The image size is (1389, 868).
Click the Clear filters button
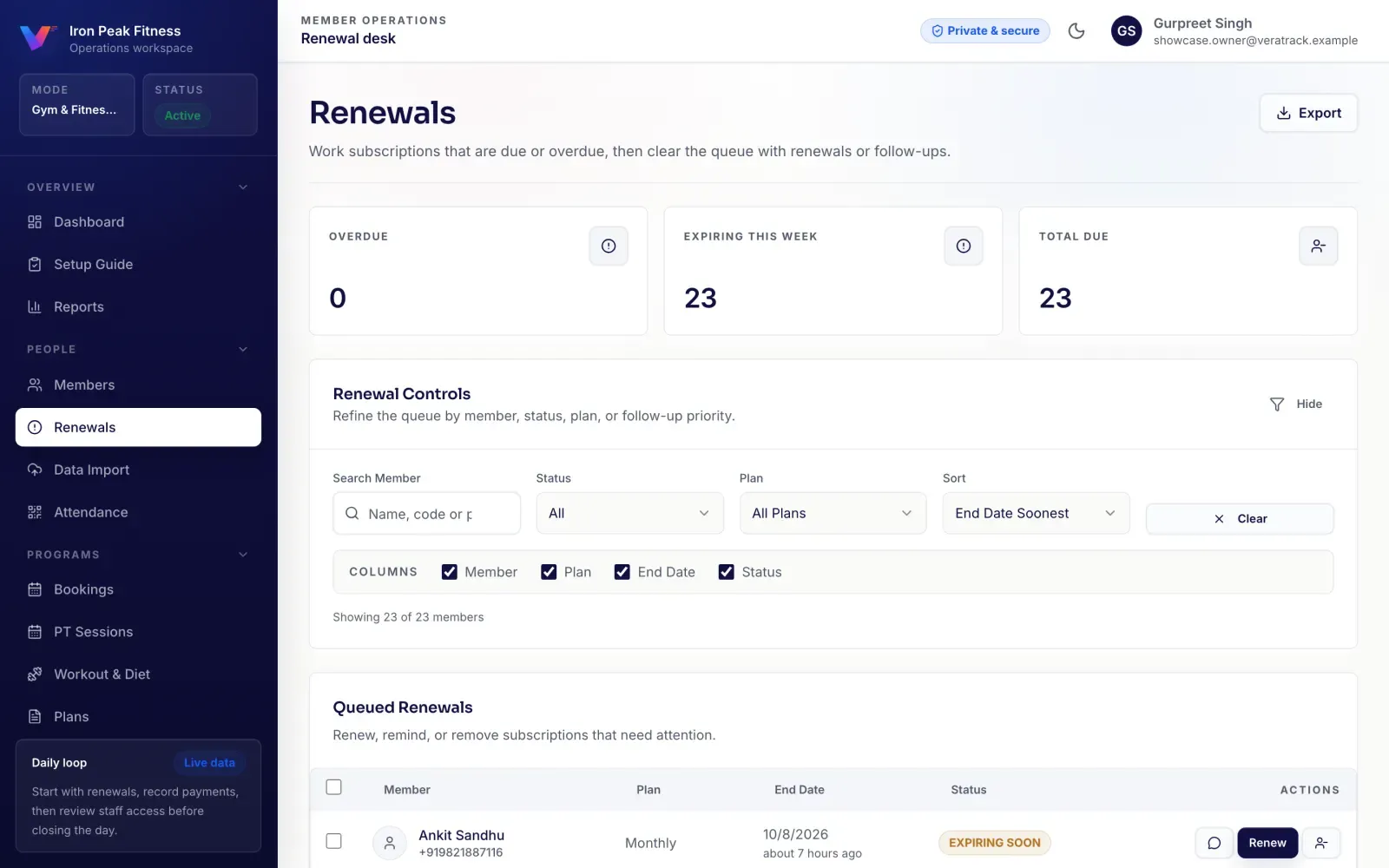pyautogui.click(x=1240, y=519)
